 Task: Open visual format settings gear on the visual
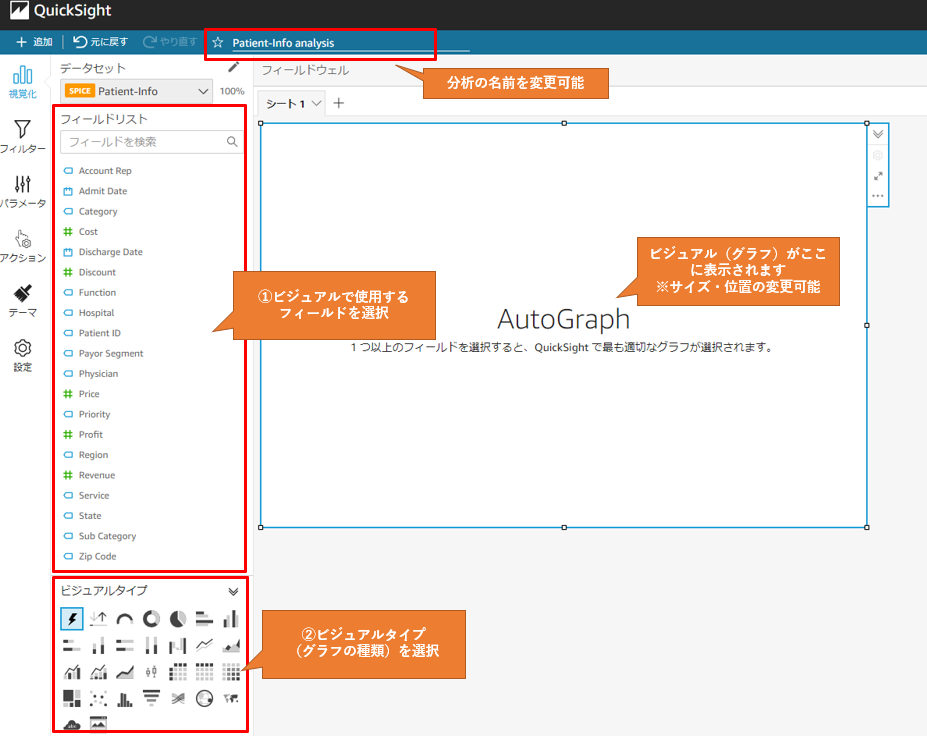pos(878,155)
